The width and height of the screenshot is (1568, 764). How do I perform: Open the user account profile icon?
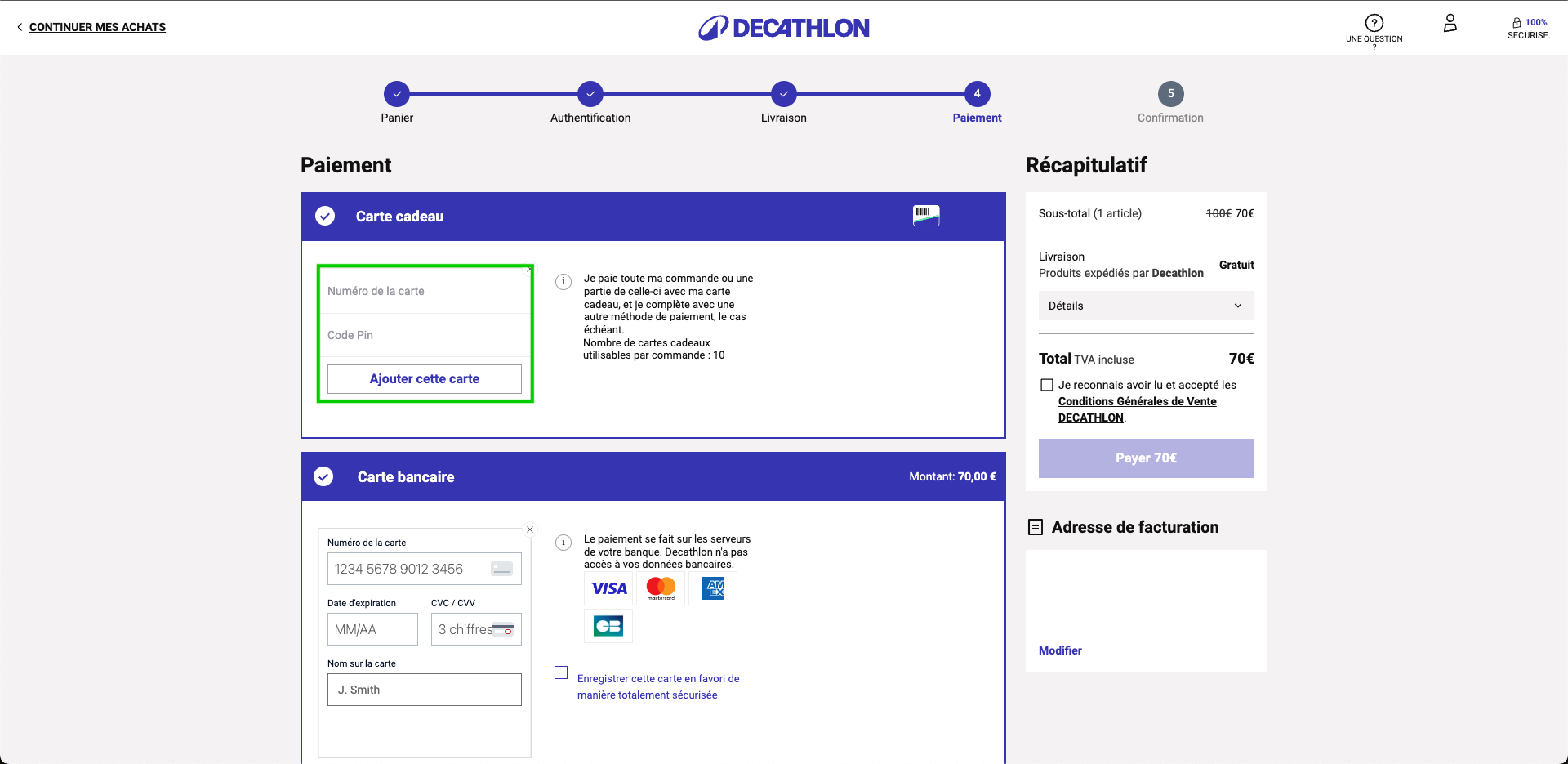1450,23
